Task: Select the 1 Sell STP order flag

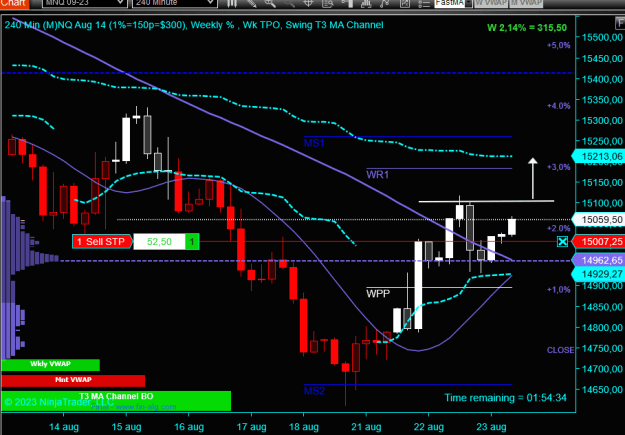Action: point(102,242)
